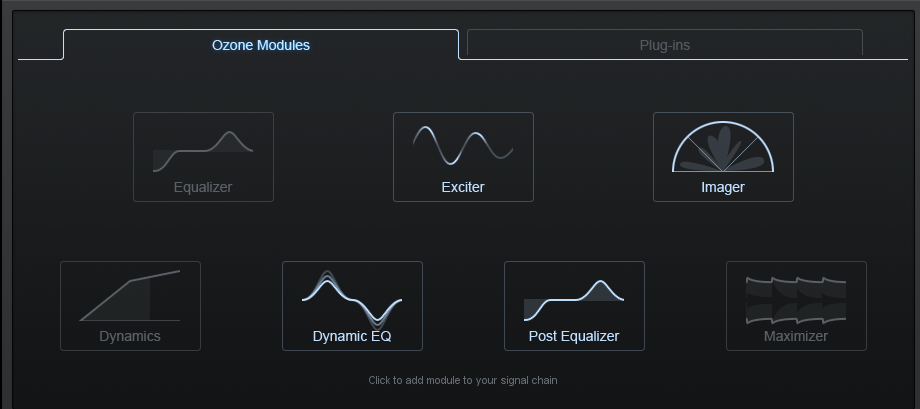Click the 'Click to add module' hint text
Viewport: 920px width, 409px height.
click(x=463, y=380)
